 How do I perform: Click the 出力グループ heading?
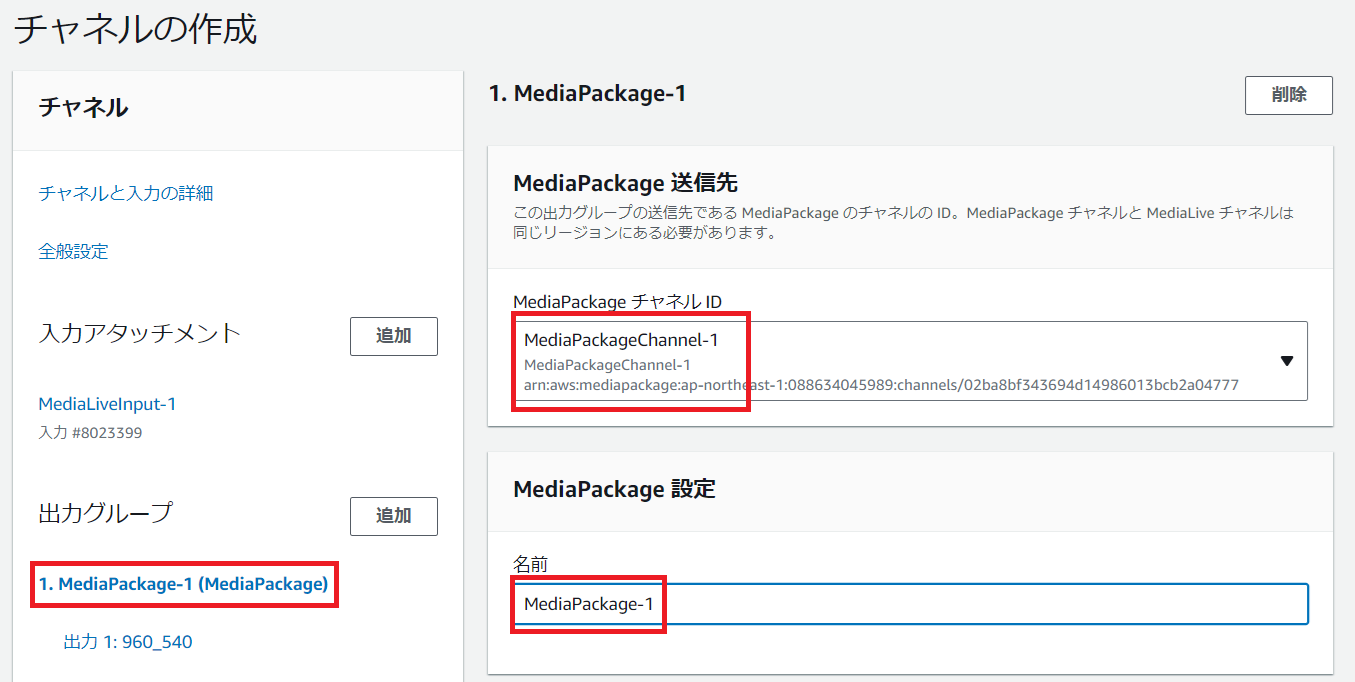click(105, 513)
